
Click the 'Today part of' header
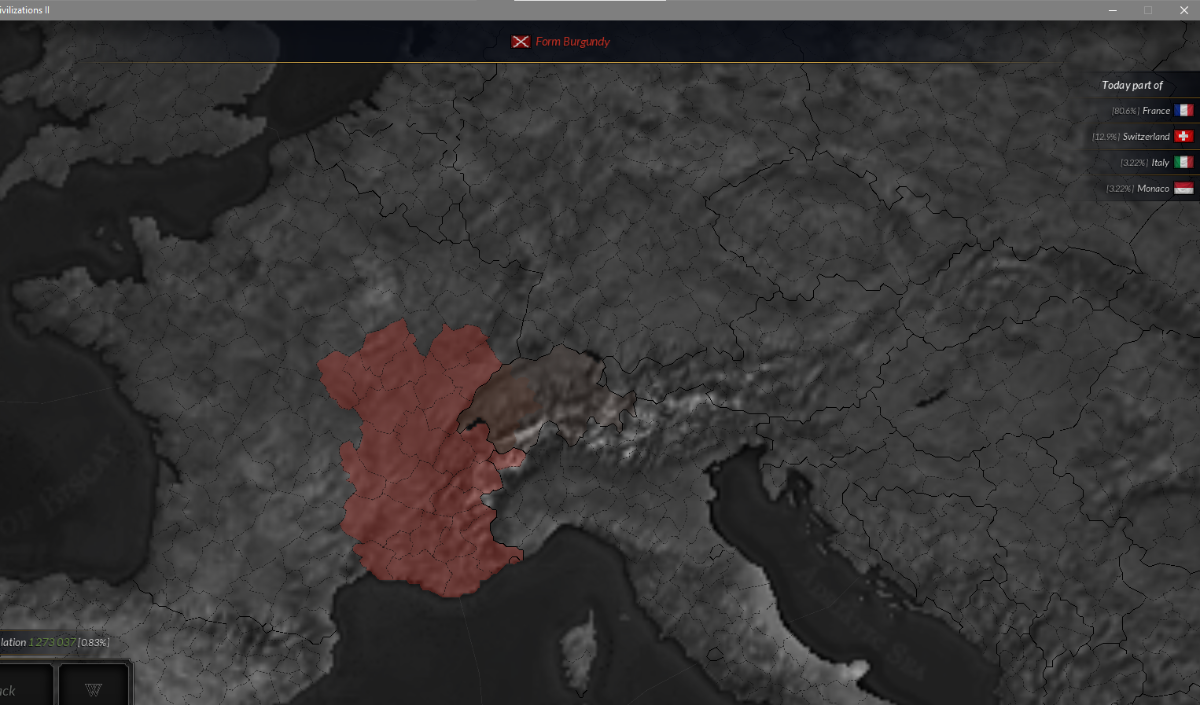(x=1132, y=85)
